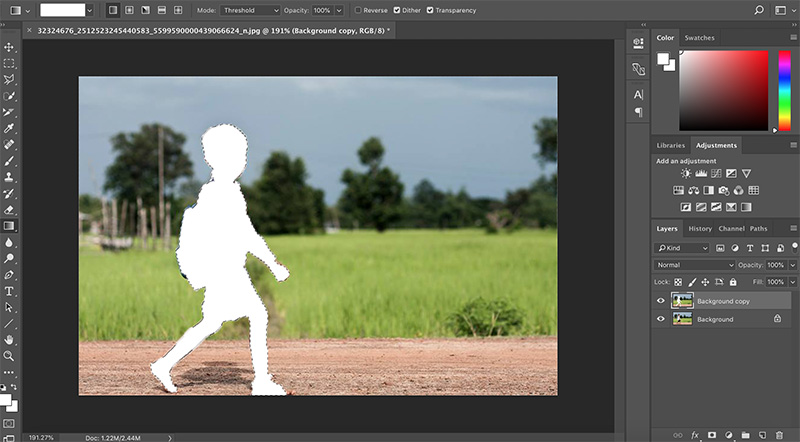The height and width of the screenshot is (442, 800).
Task: Select the Quick Selection tool
Action: point(9,96)
